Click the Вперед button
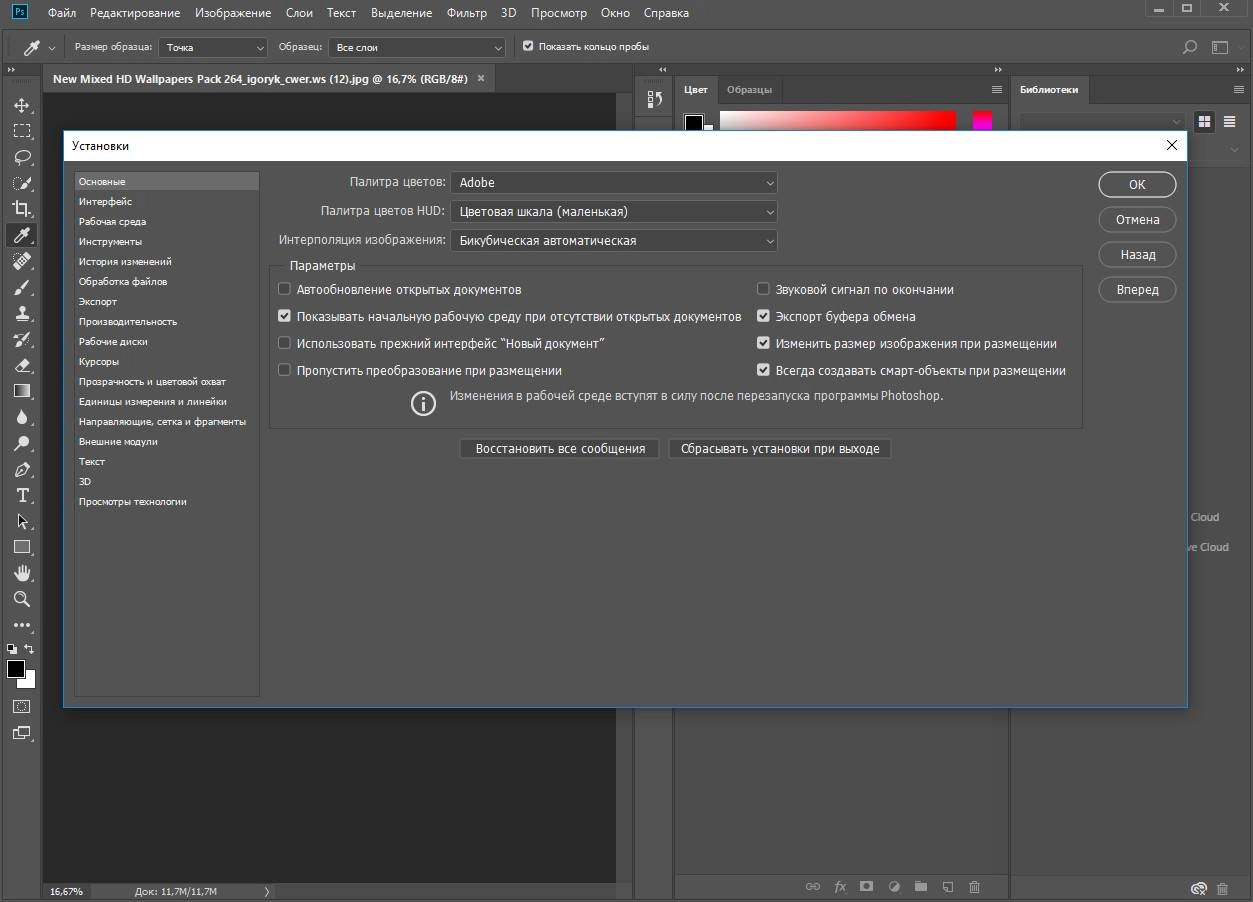This screenshot has height=902, width=1253. coord(1137,289)
